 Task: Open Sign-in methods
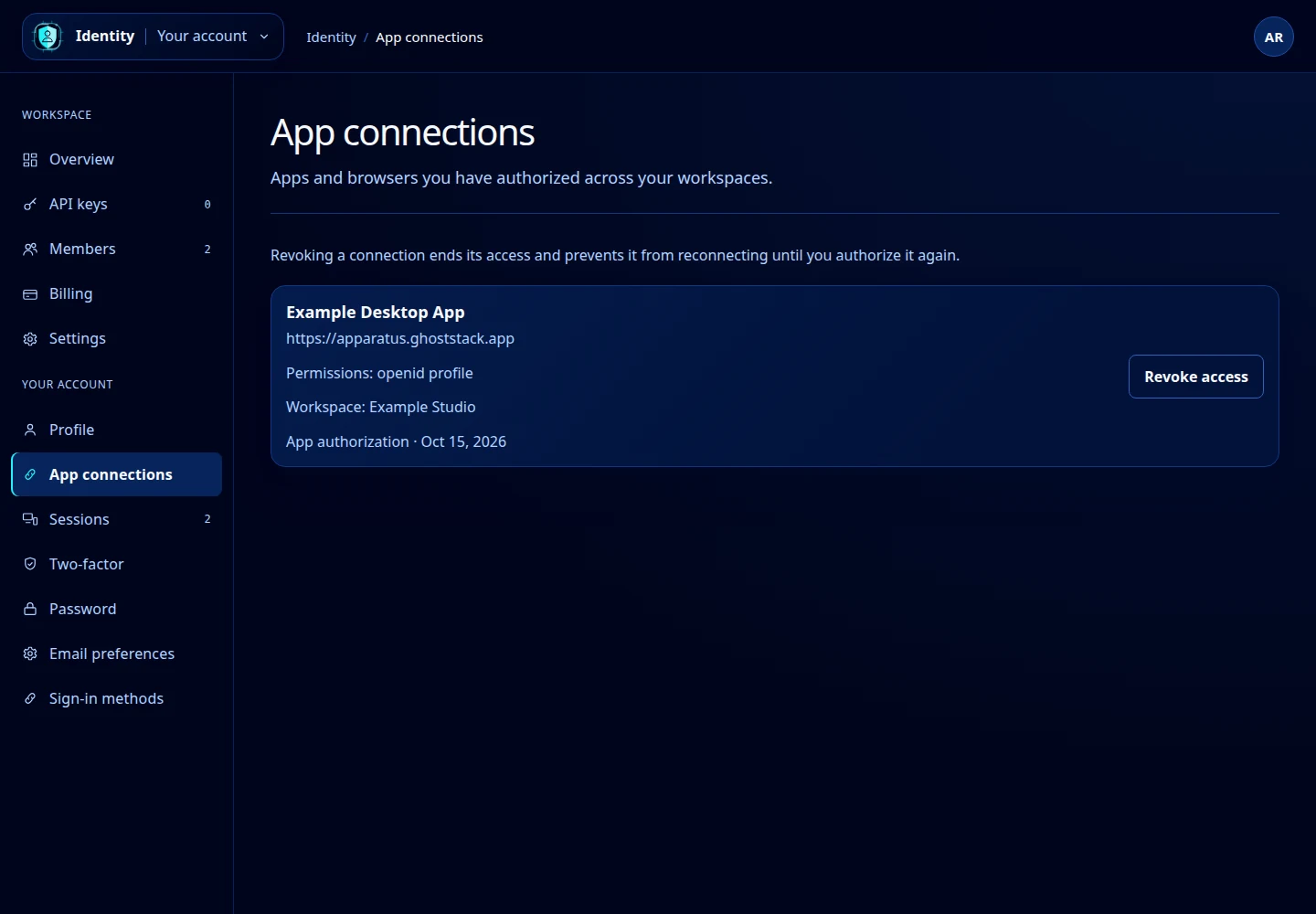(x=117, y=698)
